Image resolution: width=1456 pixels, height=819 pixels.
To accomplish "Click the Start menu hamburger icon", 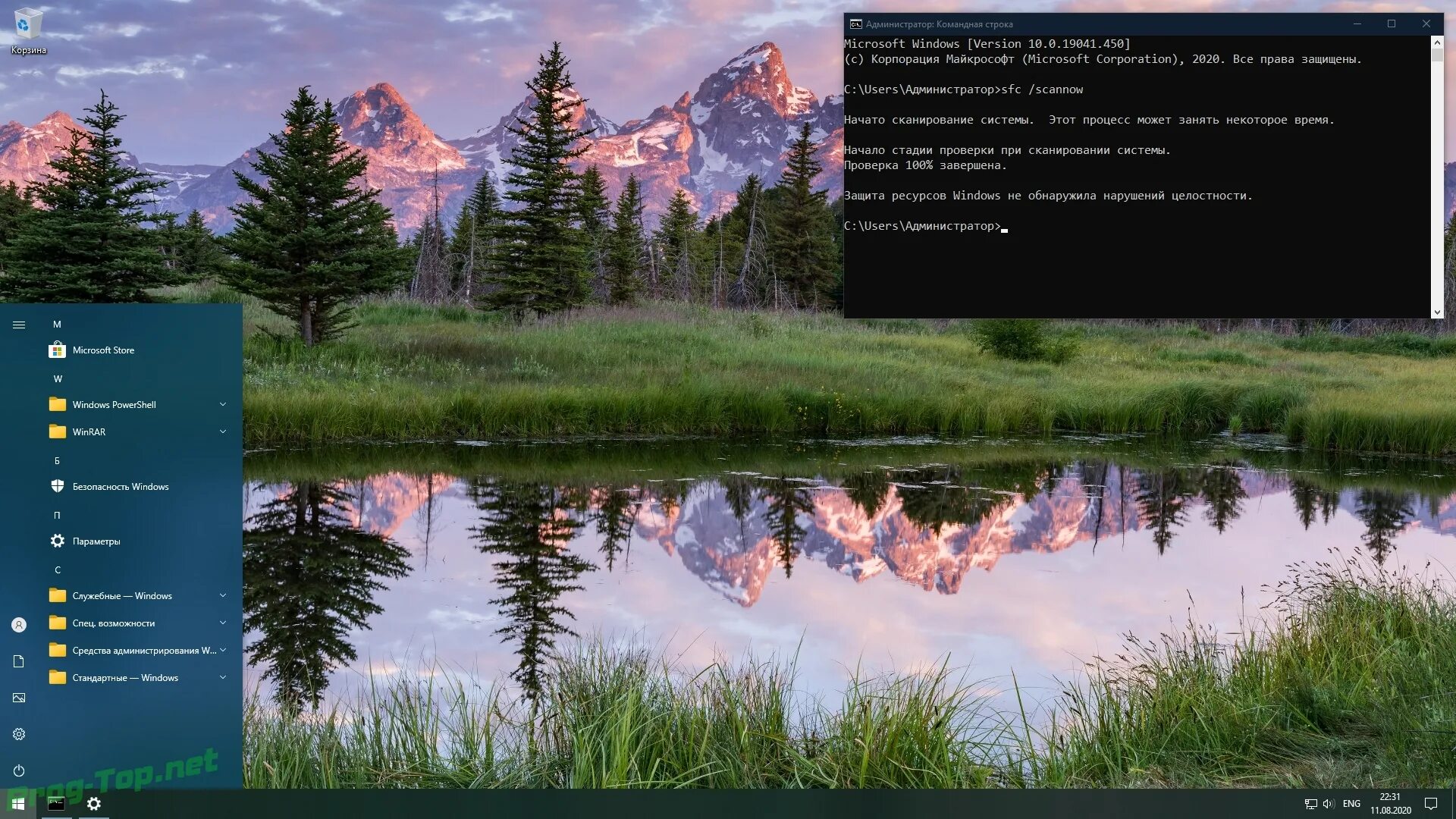I will pos(19,325).
